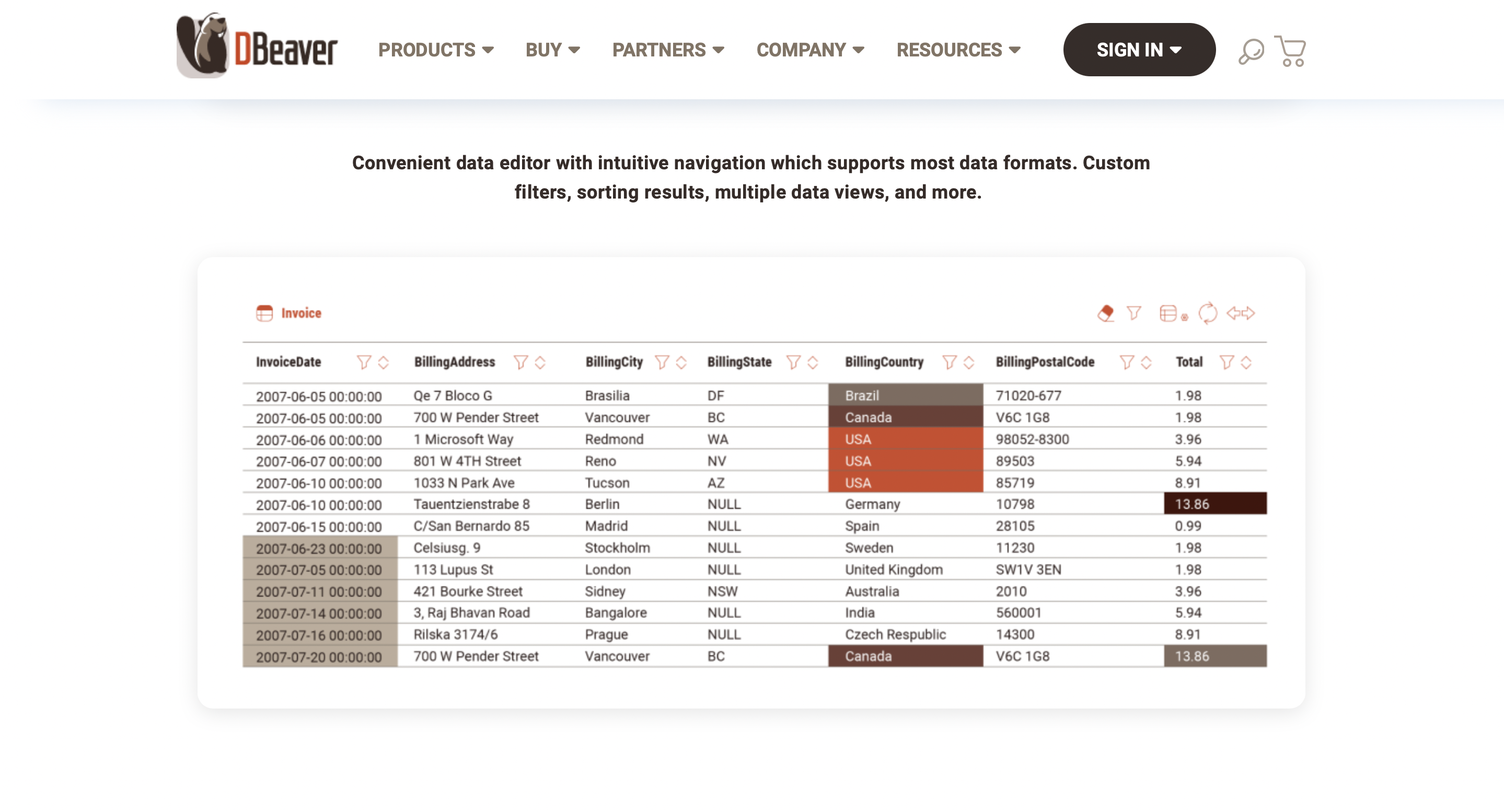The image size is (1504, 812).
Task: Click the SIGN IN button
Action: tap(1139, 50)
